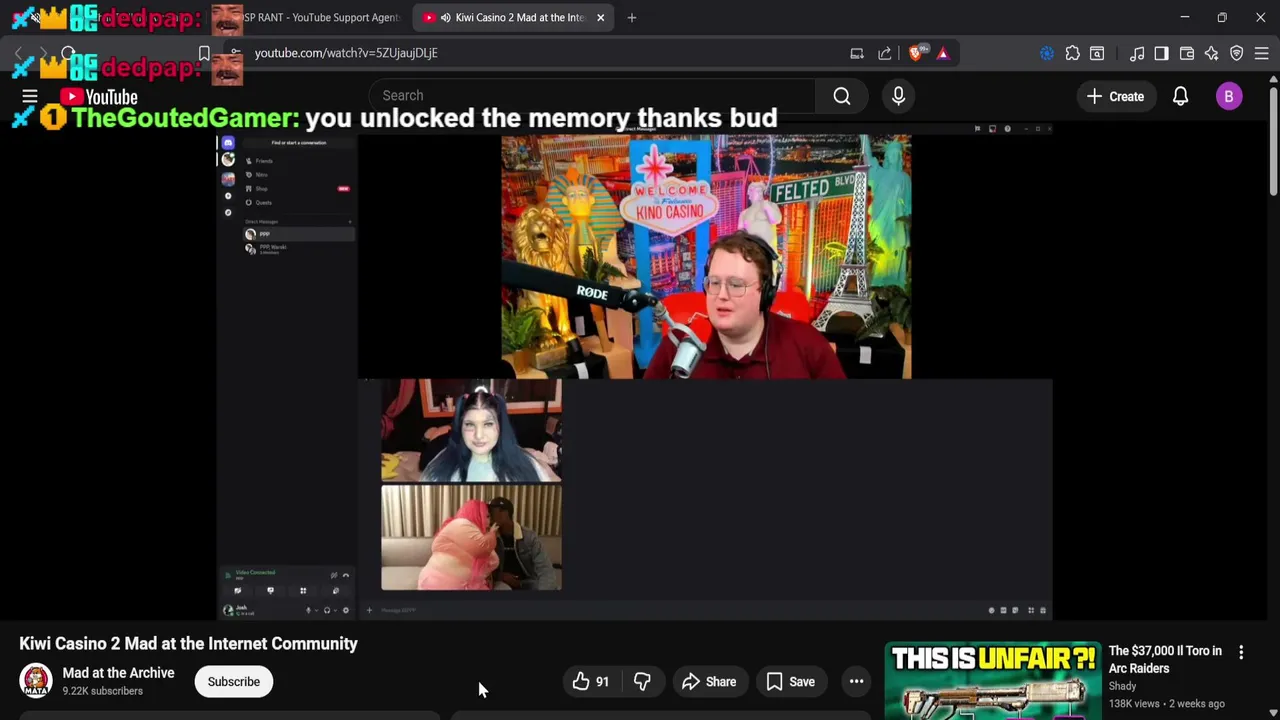
Task: Open the Mad at the Archive channel name
Action: 118,673
